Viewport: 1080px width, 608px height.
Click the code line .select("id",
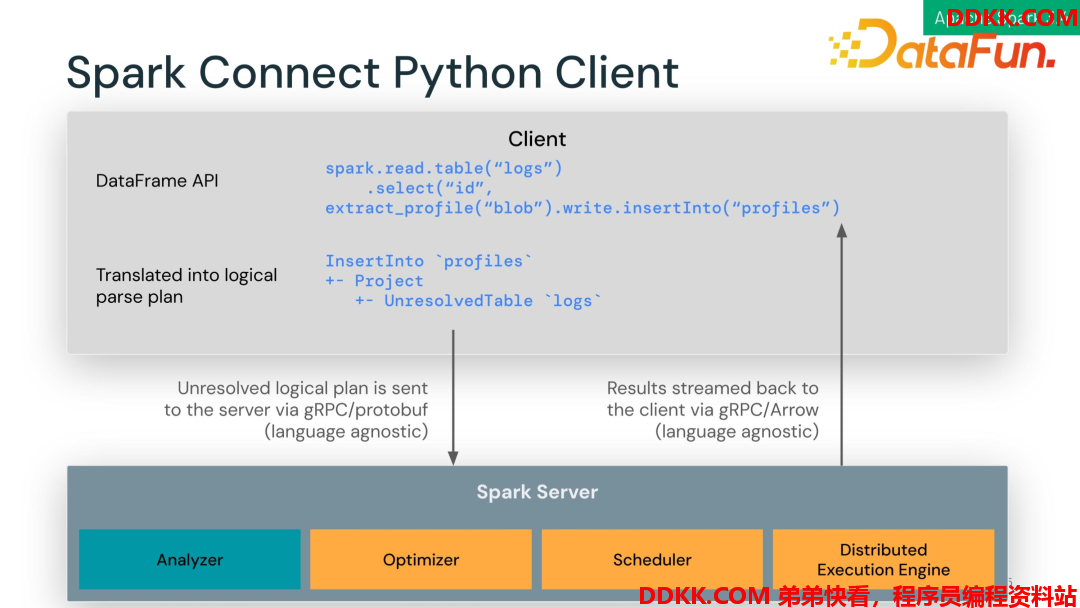(x=429, y=188)
